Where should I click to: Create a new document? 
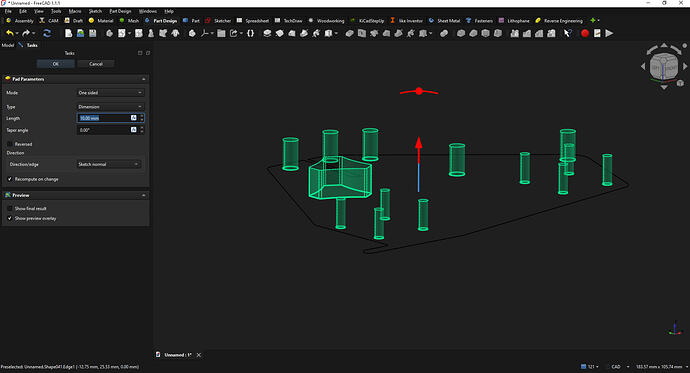point(68,33)
